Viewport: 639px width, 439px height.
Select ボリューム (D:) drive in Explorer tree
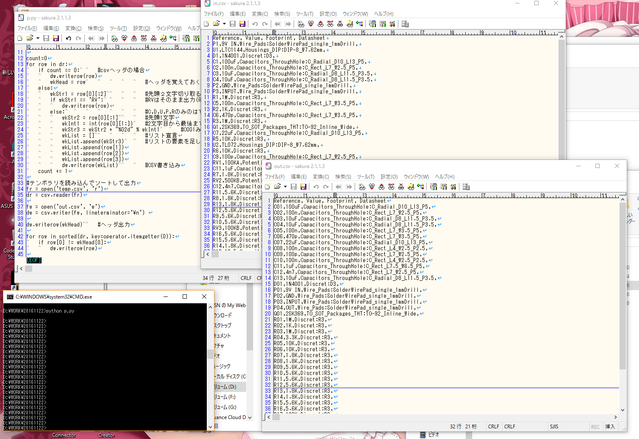point(230,386)
